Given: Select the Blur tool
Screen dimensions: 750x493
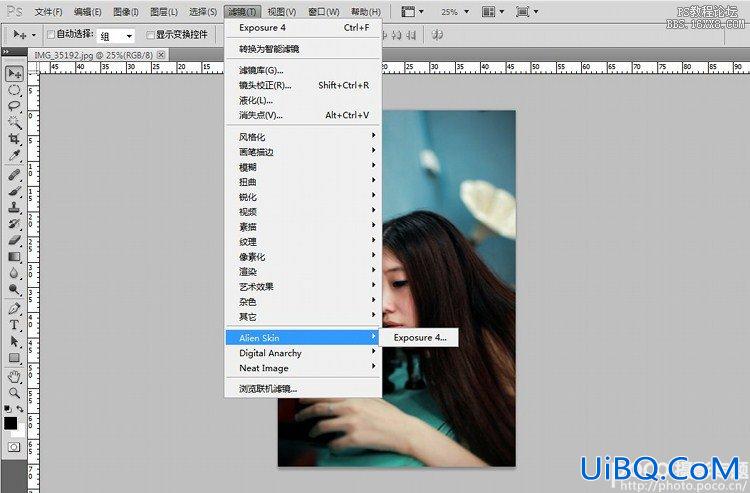Looking at the screenshot, I should (14, 273).
